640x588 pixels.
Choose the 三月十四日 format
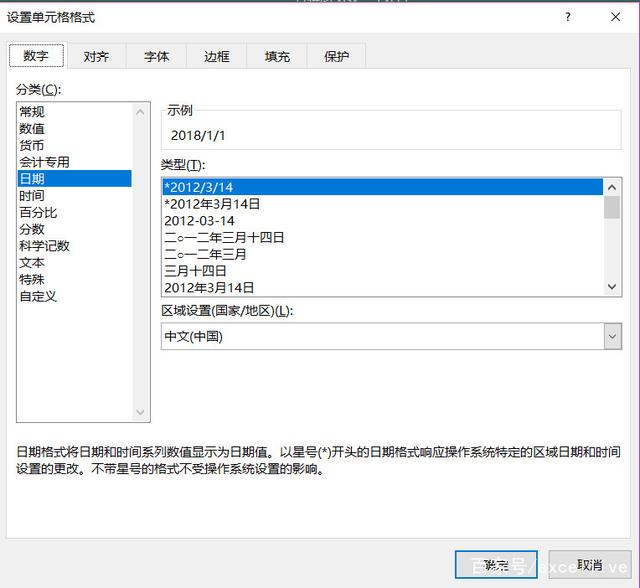pyautogui.click(x=382, y=271)
